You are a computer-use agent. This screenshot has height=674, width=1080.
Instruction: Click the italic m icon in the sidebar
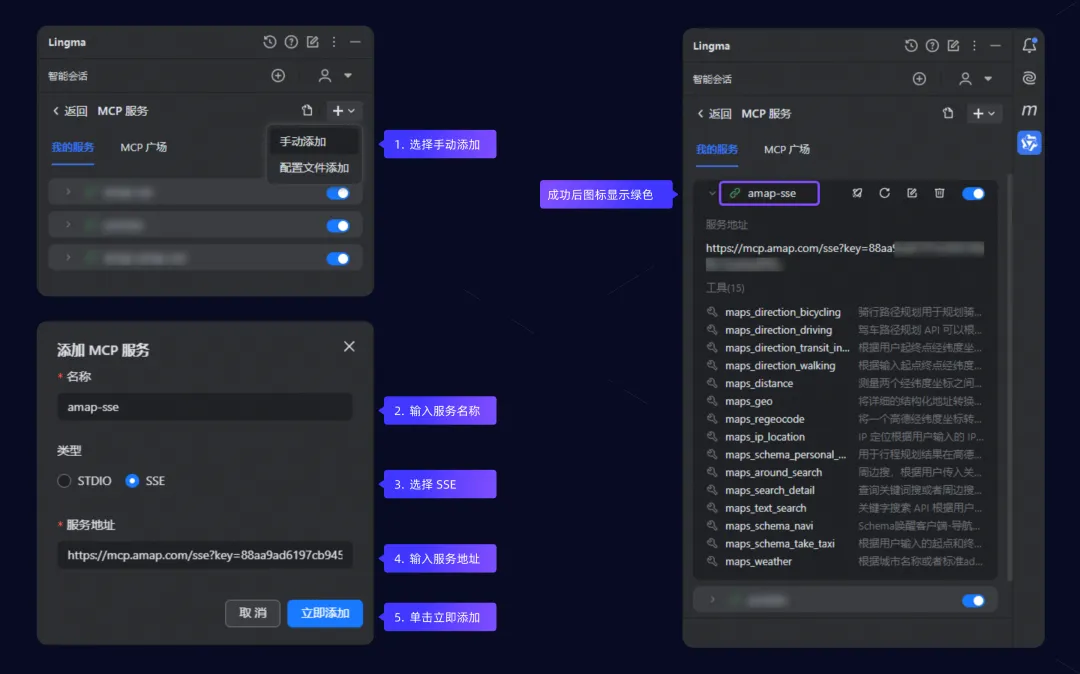pyautogui.click(x=1029, y=110)
